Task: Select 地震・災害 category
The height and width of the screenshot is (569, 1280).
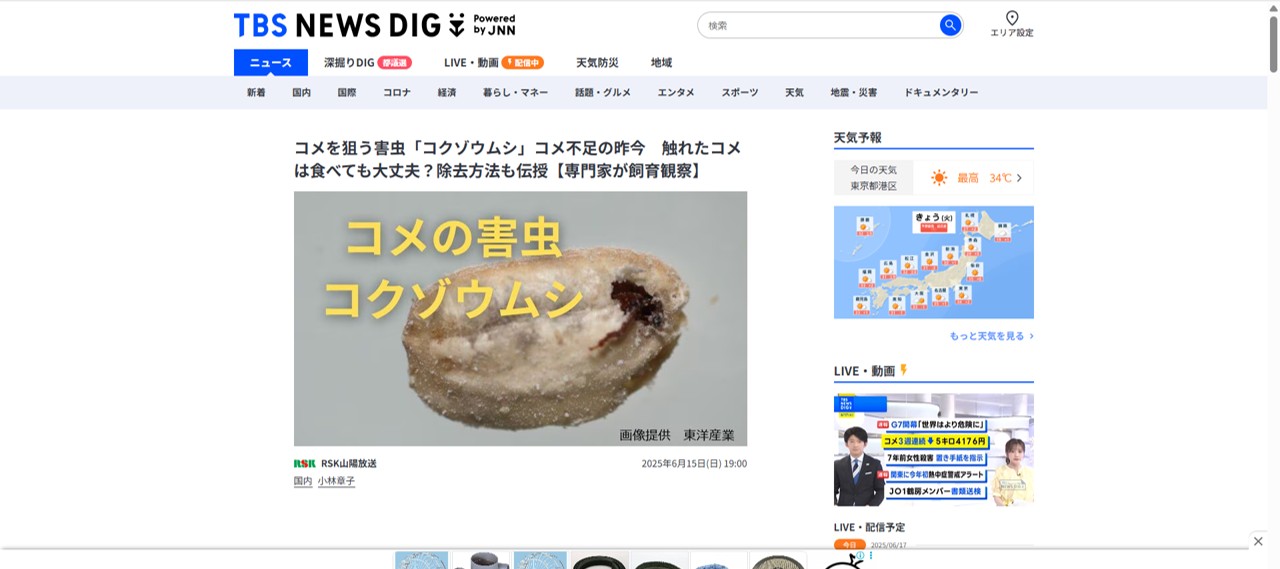Action: (853, 92)
